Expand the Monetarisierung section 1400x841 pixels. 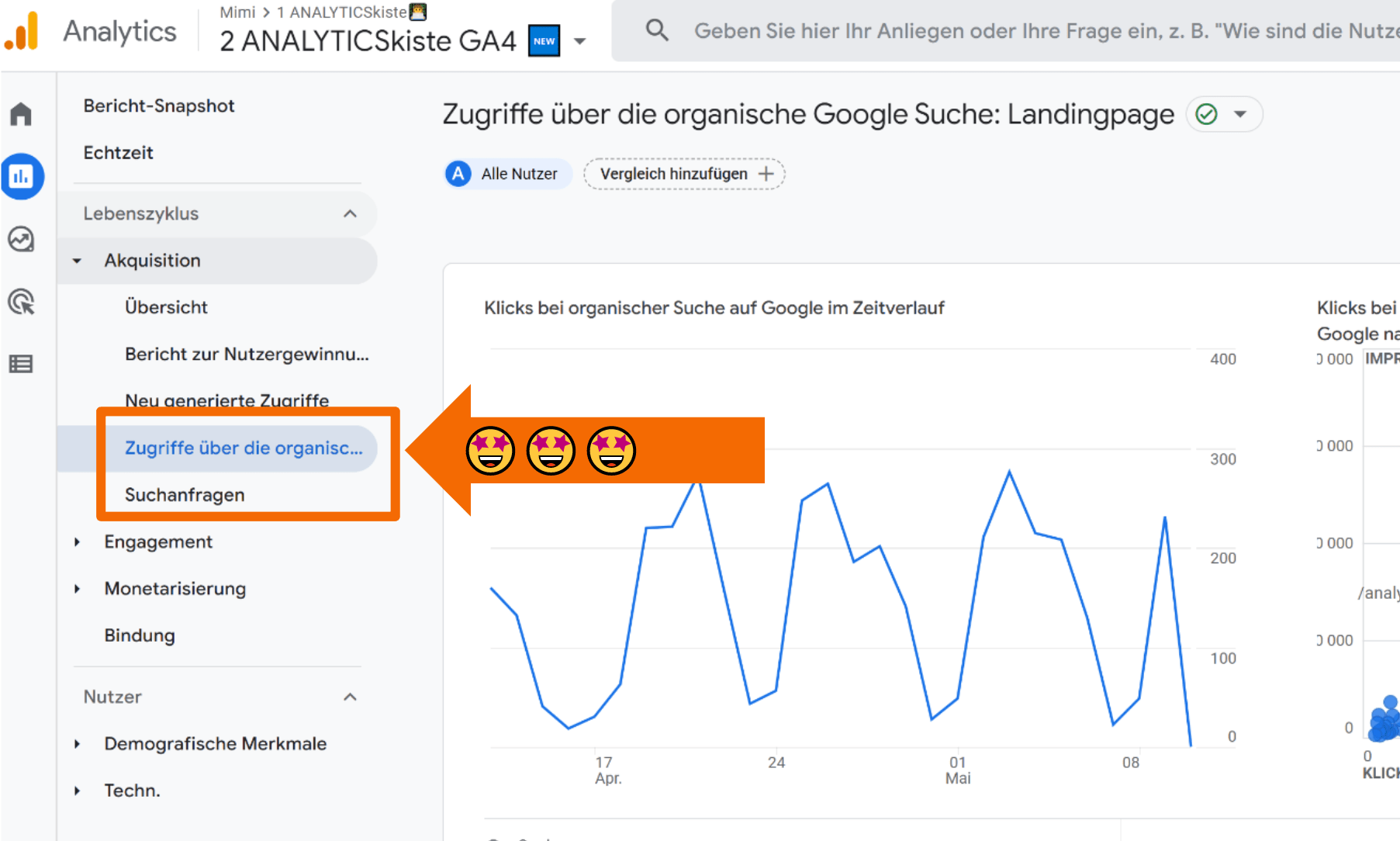coord(77,588)
